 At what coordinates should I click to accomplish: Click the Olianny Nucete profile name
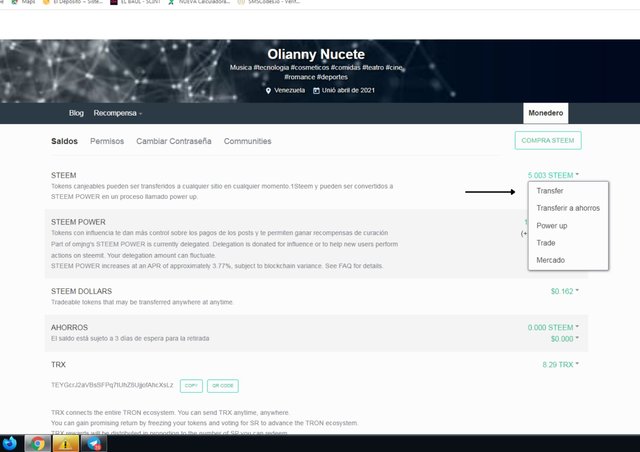[316, 54]
